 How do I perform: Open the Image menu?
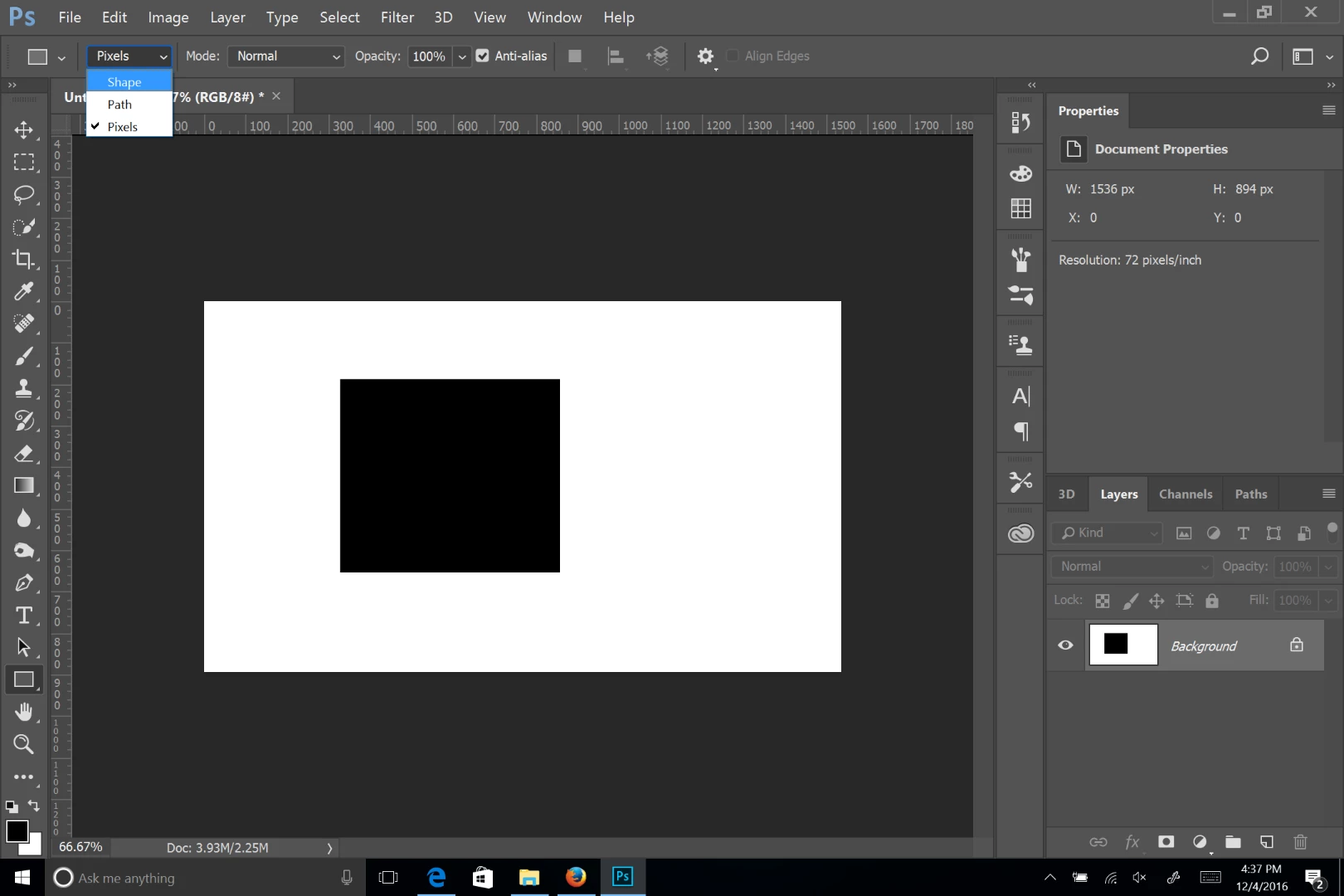[x=168, y=17]
